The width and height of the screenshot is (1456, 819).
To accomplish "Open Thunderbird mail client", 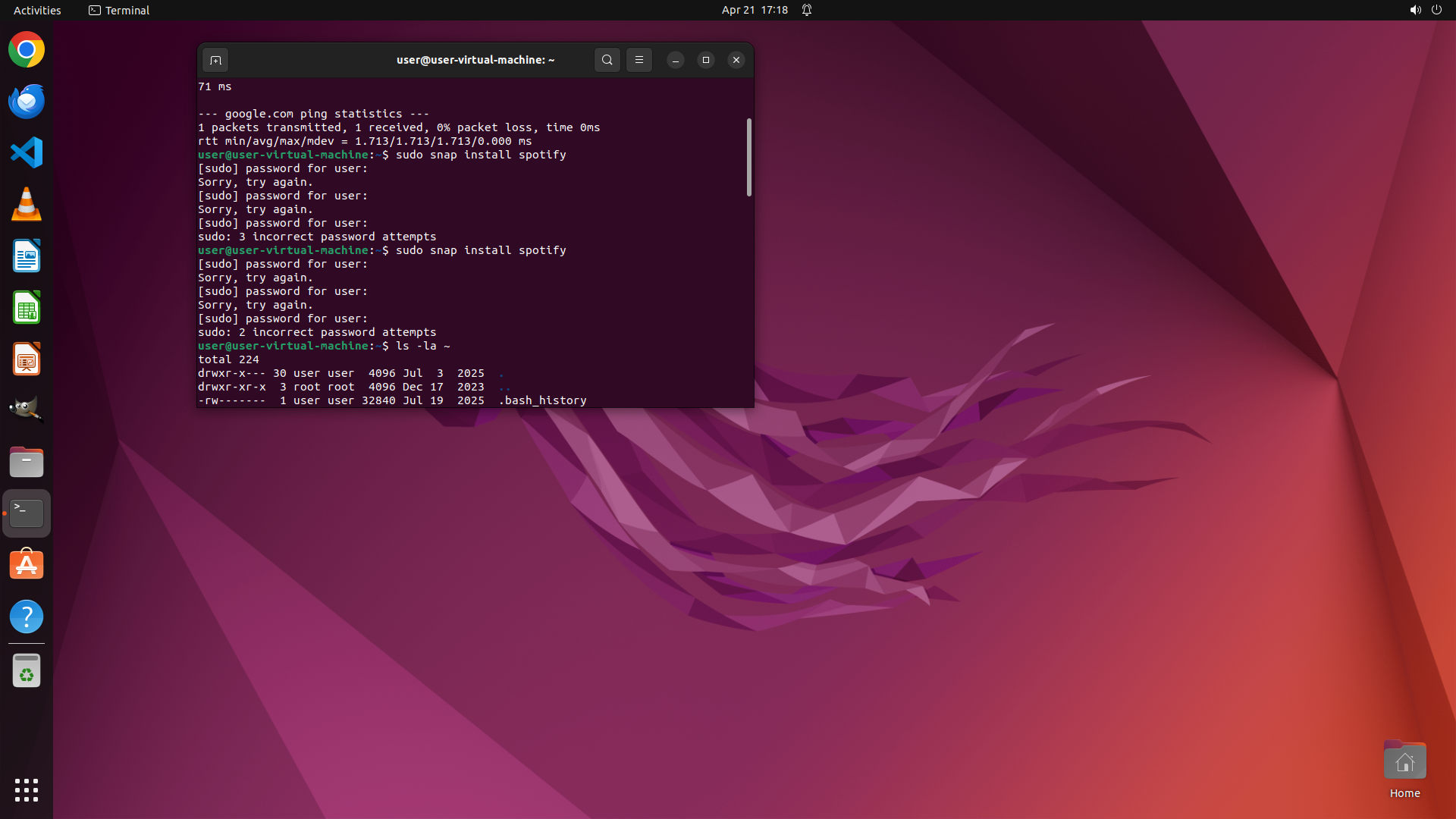I will (x=27, y=102).
